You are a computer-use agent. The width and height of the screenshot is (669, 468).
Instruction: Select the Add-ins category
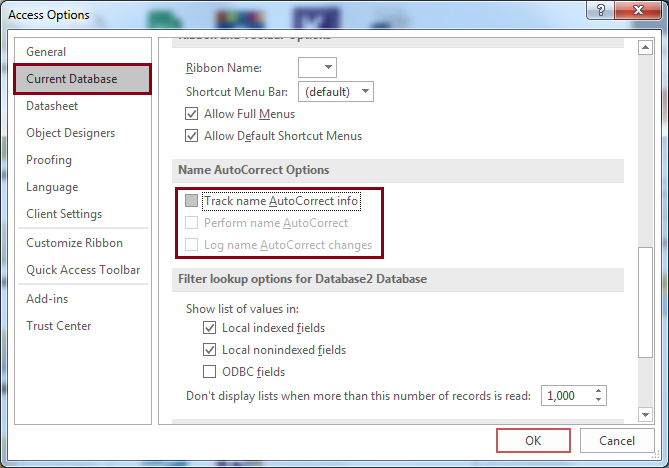coord(47,299)
